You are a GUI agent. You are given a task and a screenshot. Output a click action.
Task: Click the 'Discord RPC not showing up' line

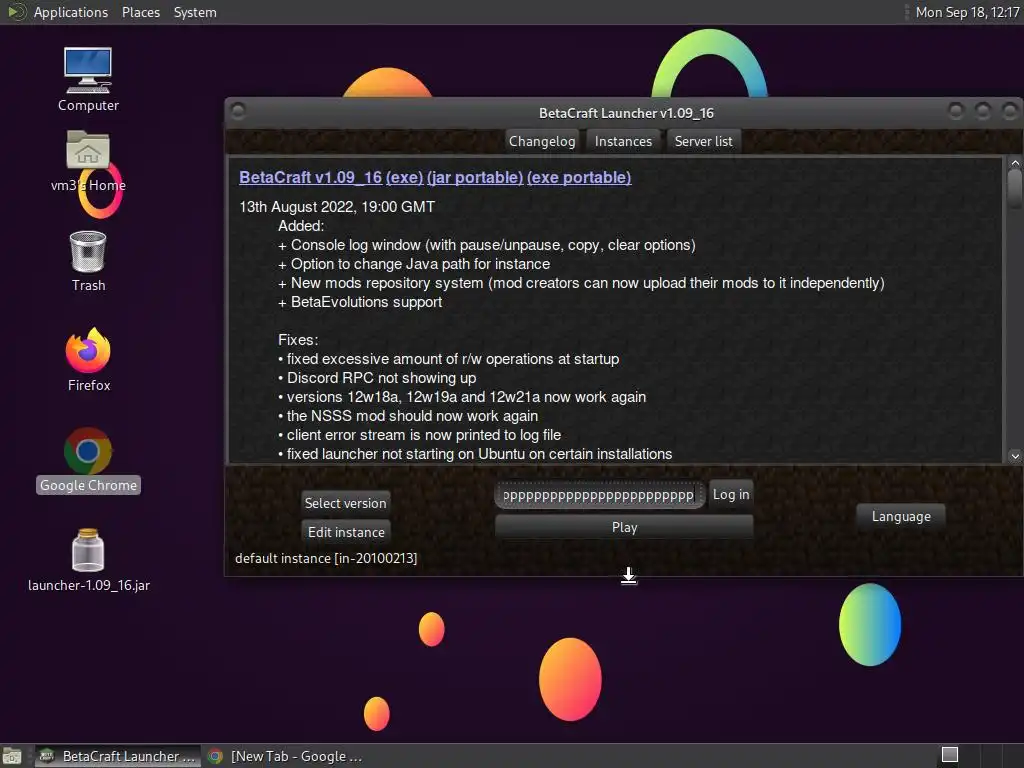point(377,377)
